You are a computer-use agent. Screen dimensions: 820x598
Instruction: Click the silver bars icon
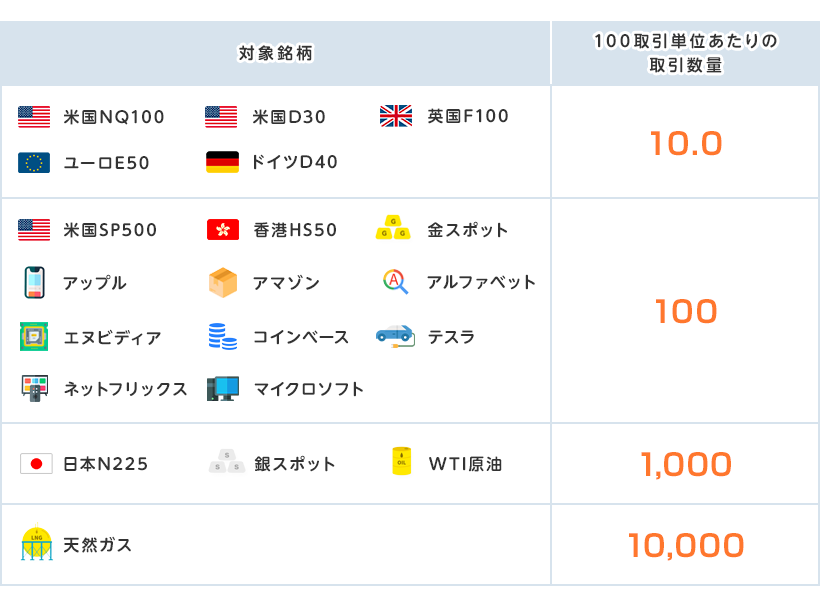(225, 463)
